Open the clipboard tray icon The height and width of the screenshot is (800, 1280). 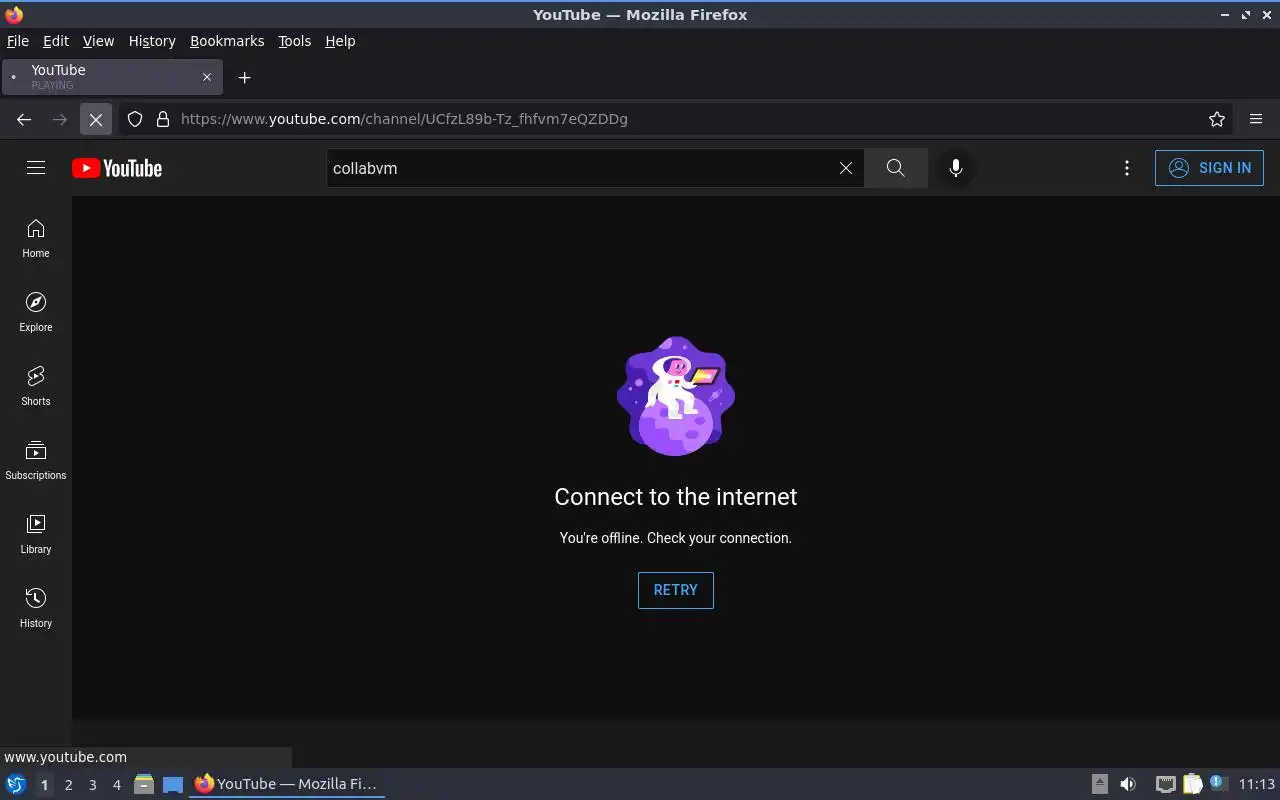(1192, 784)
